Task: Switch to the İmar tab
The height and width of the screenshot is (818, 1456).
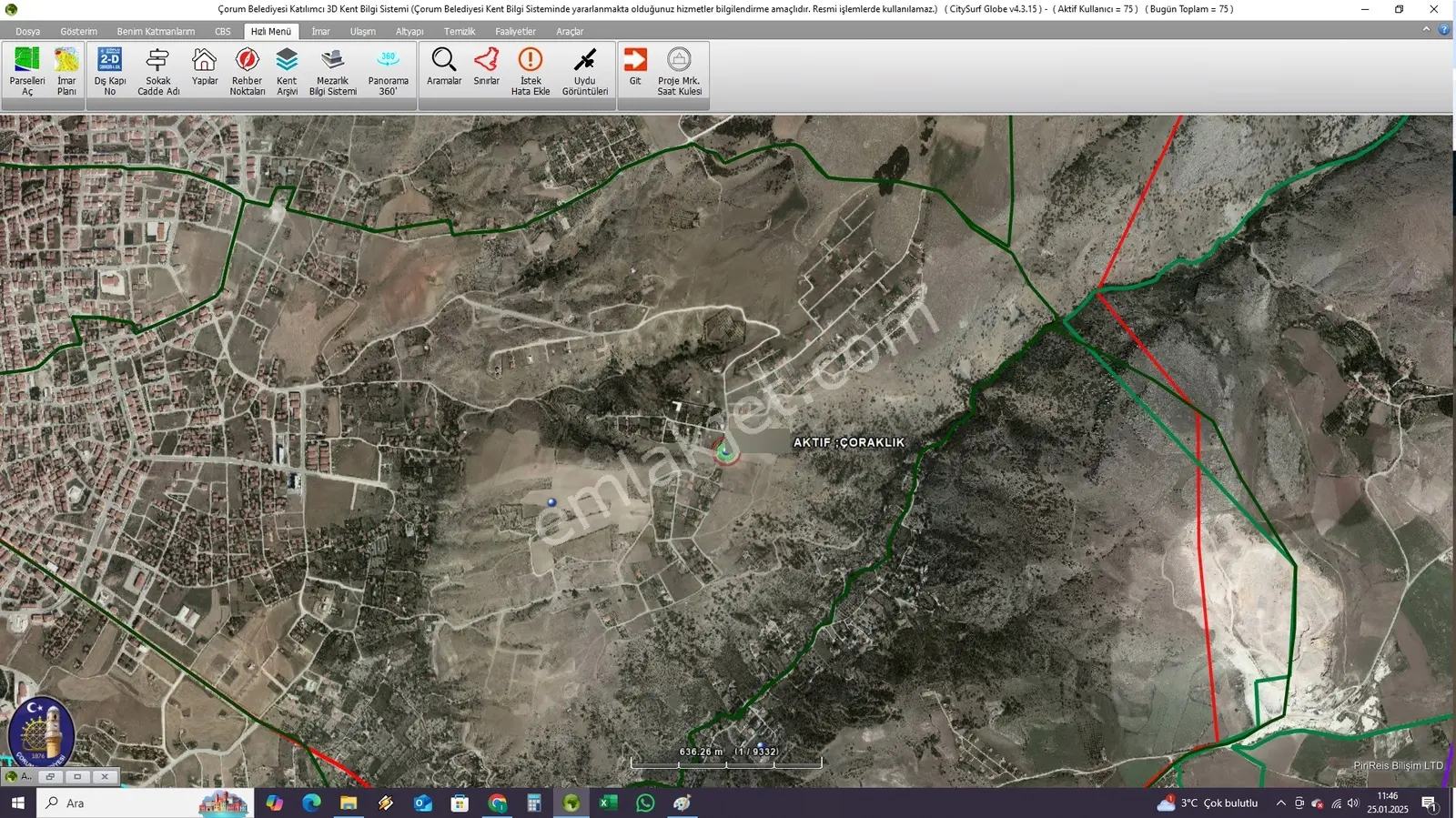Action: 320,31
